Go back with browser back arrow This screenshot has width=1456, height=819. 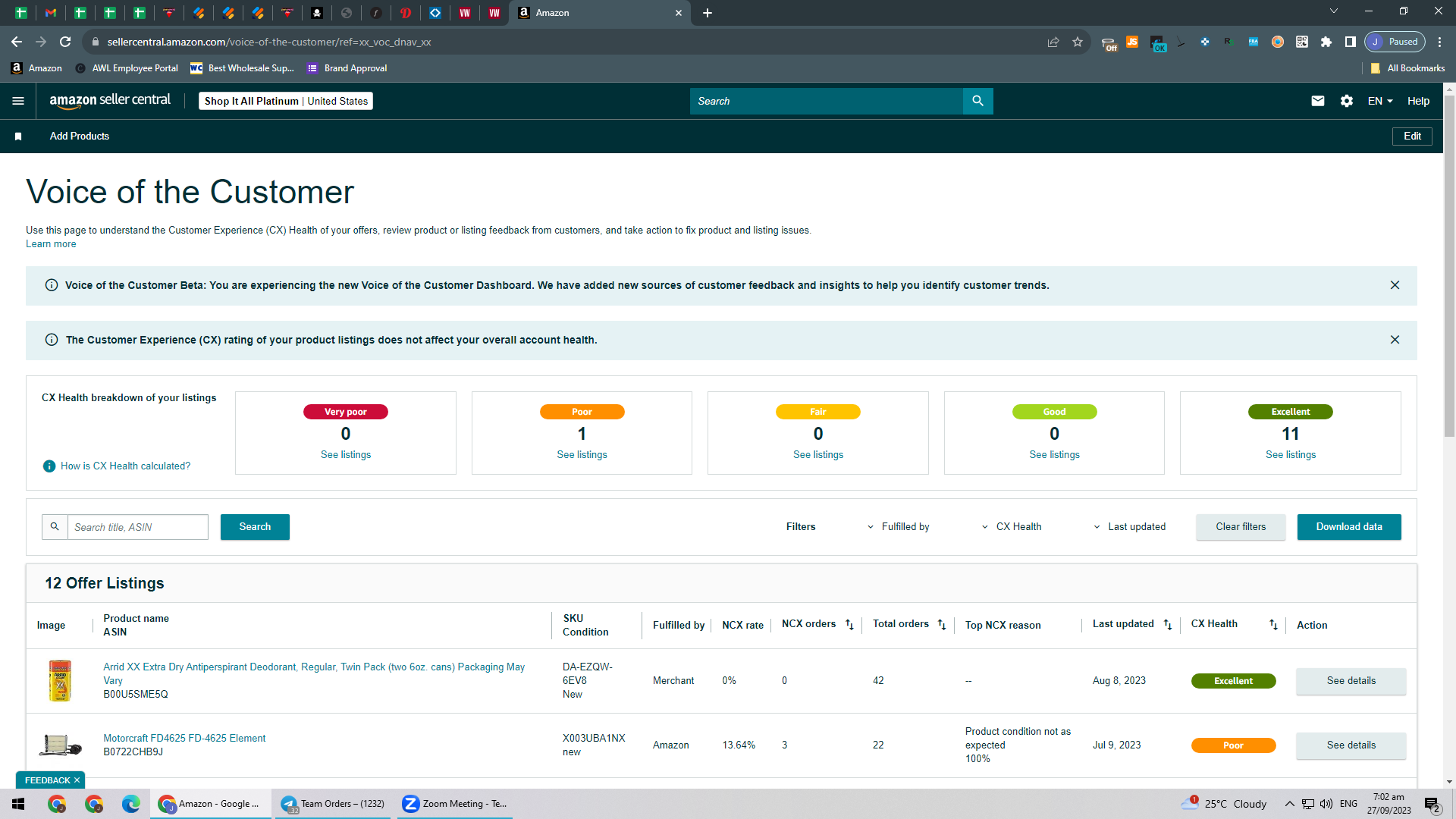click(17, 42)
